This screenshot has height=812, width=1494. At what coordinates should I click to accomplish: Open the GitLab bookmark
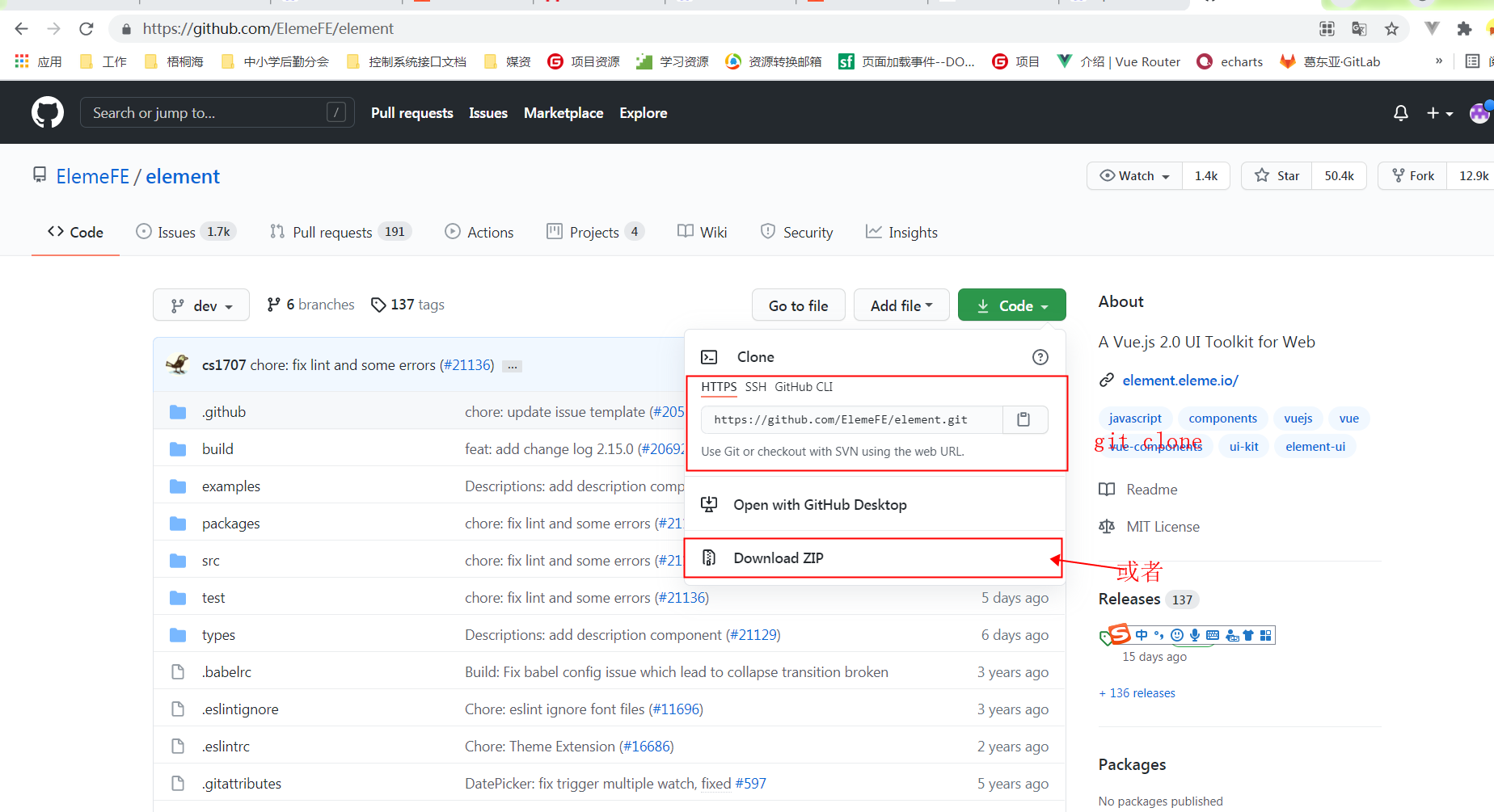(1330, 61)
